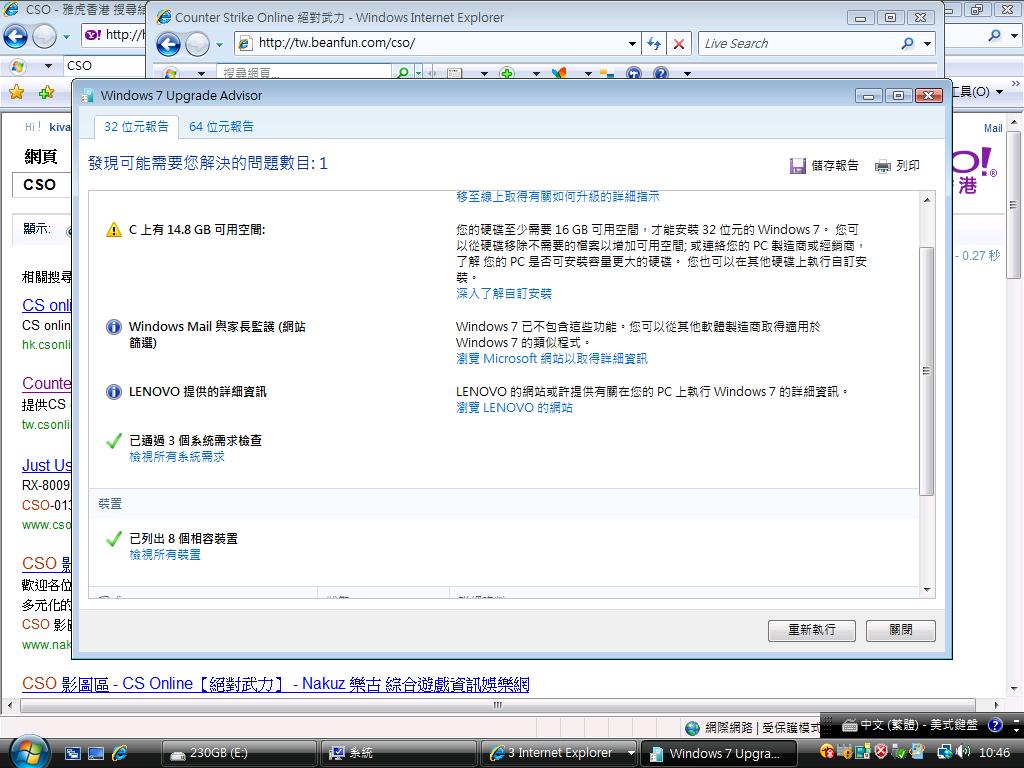Click the report scrollbar down arrow
Screen dimensions: 1024x768
tap(927, 590)
